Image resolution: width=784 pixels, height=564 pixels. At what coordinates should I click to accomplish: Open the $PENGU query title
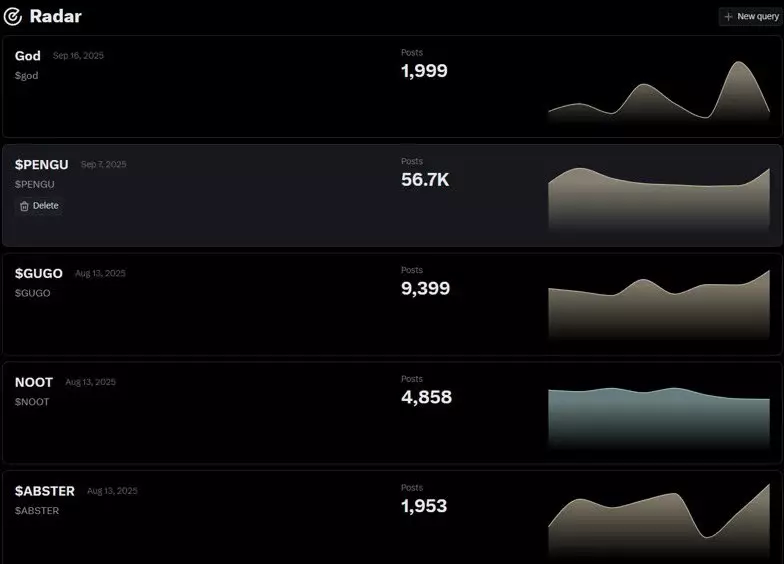coord(42,164)
